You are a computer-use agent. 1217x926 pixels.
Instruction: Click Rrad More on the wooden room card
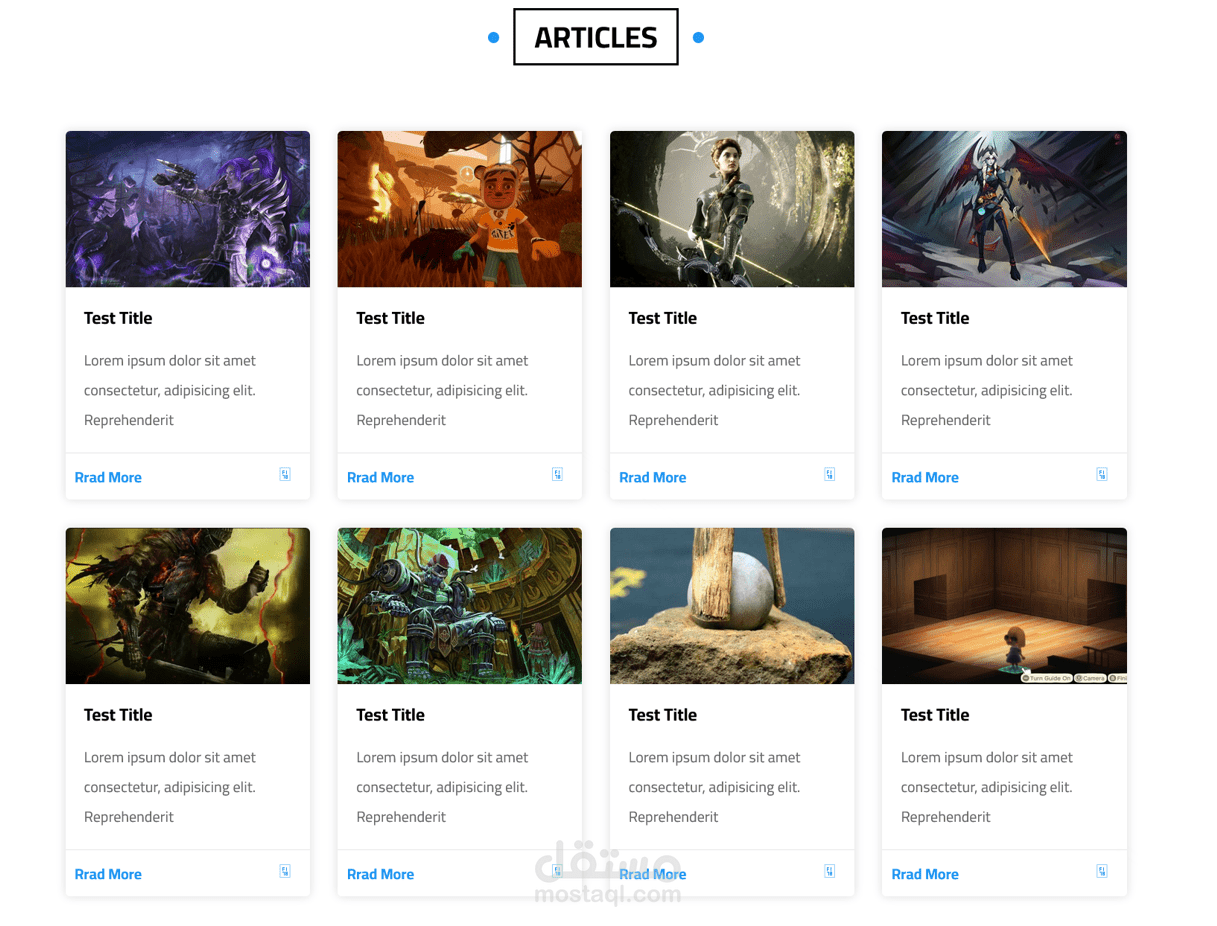coord(925,874)
